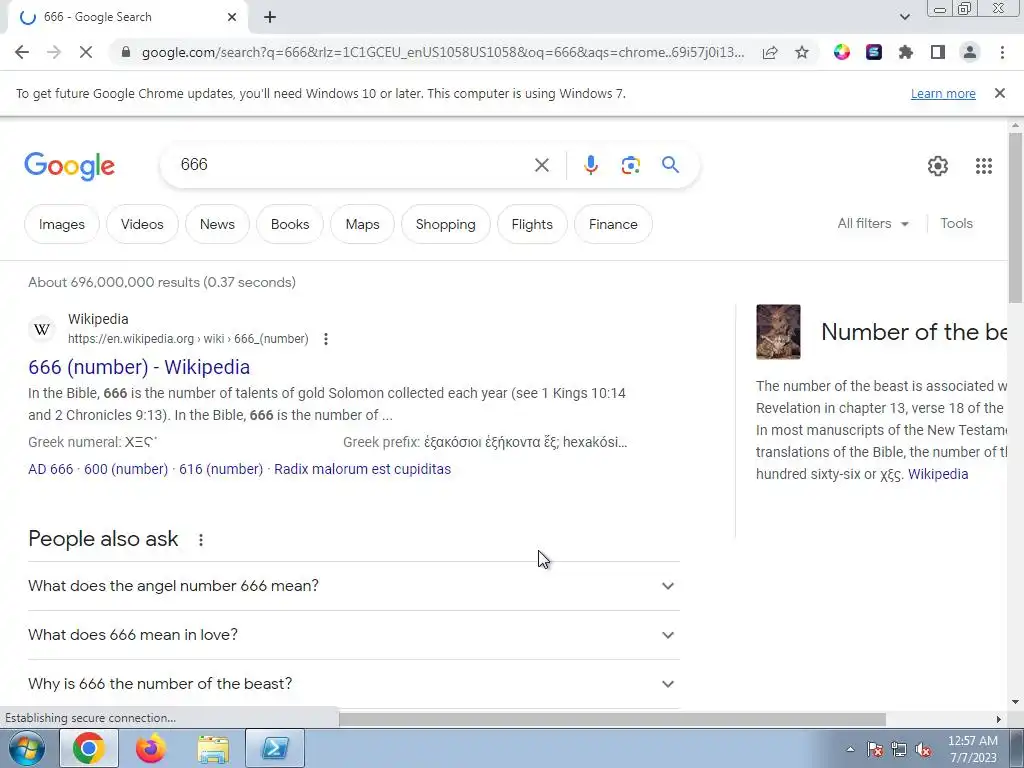Open the All filters dropdown
This screenshot has width=1024, height=768.
point(873,223)
